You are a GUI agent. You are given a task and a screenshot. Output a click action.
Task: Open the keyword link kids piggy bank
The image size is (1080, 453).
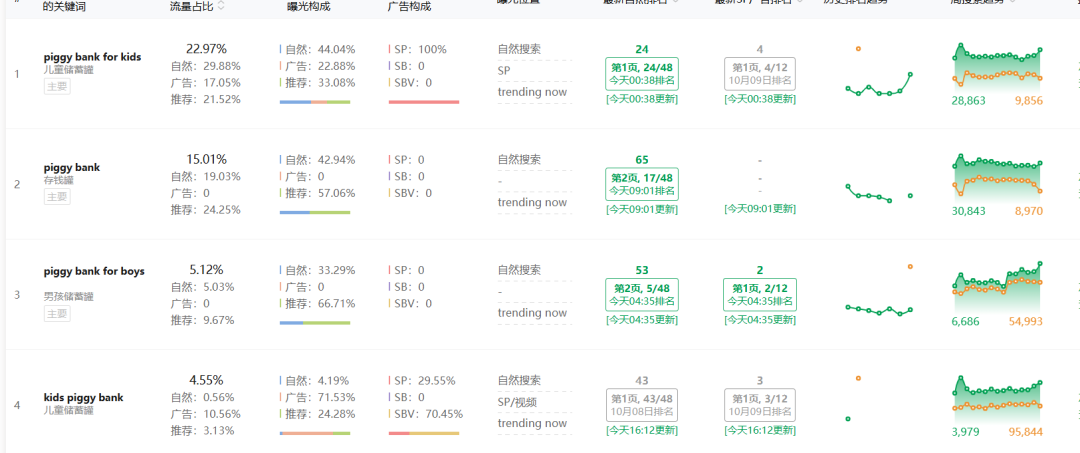pyautogui.click(x=83, y=397)
